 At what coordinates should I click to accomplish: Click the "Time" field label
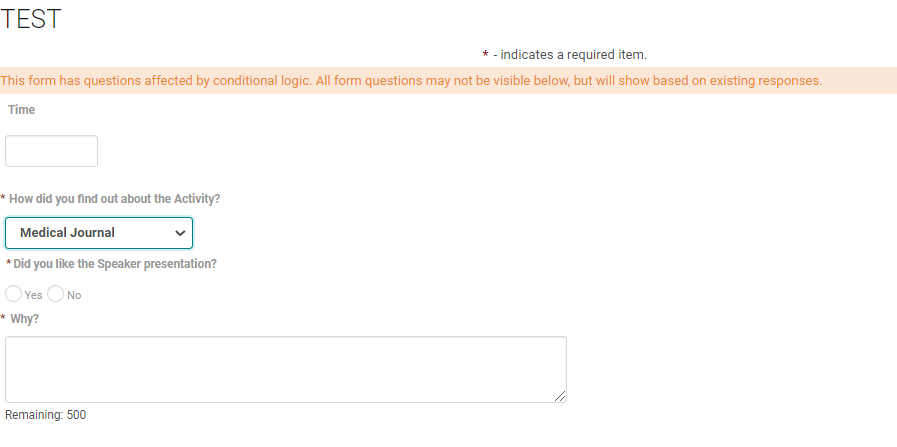coord(21,110)
